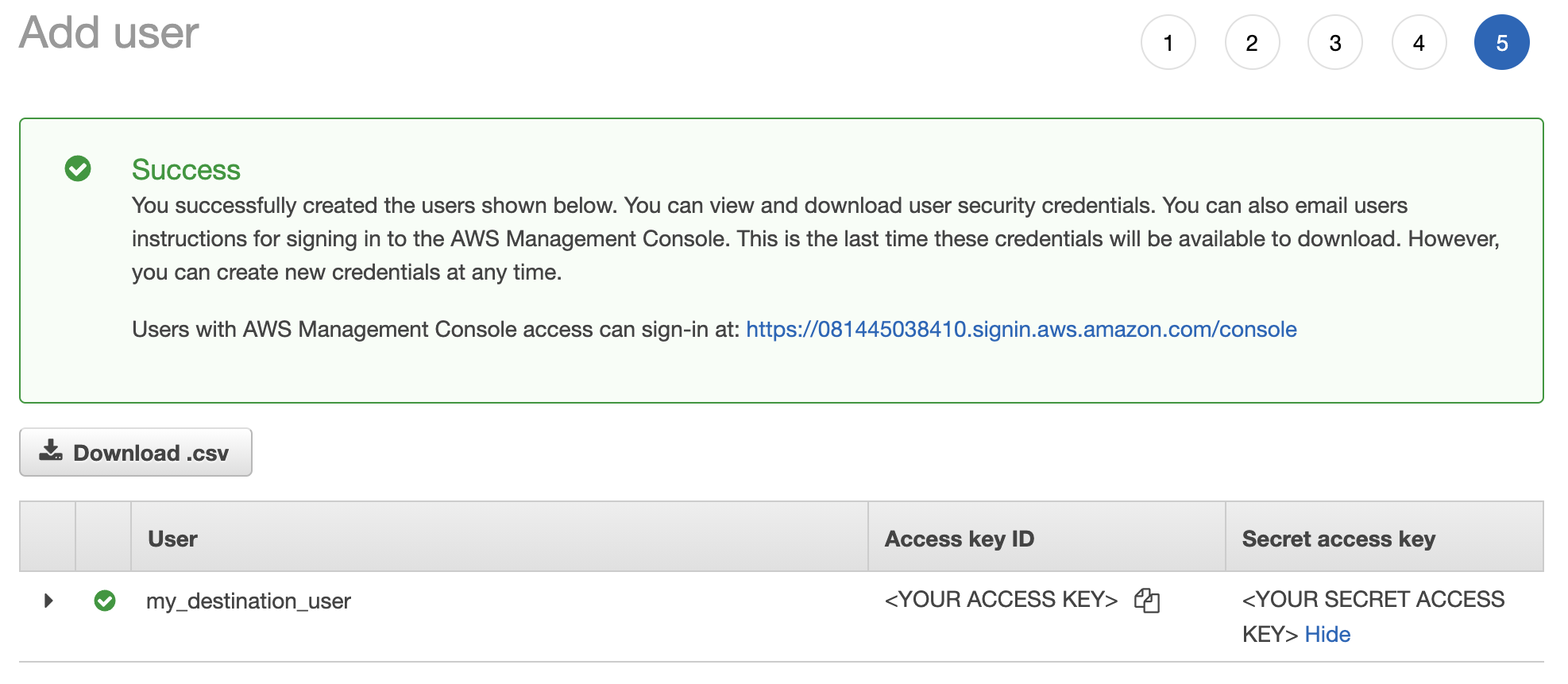This screenshot has width=1568, height=684.
Task: Click the User column header
Action: 172,539
